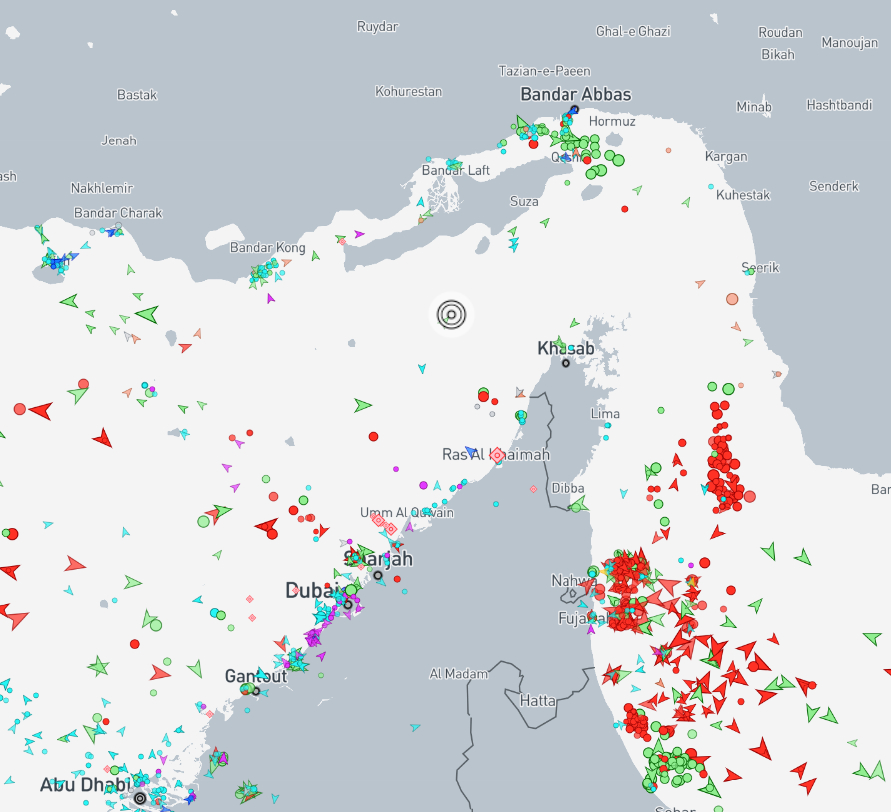Click the red diamond marker at Ras Al Khaimah
Screen dimensions: 891x812
(x=497, y=455)
